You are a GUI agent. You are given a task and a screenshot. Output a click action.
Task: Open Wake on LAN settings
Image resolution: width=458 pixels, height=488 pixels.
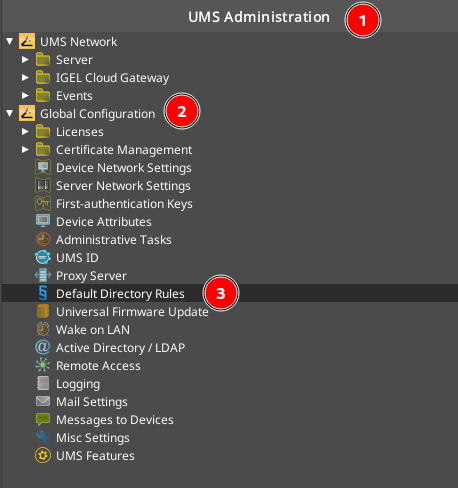point(93,330)
